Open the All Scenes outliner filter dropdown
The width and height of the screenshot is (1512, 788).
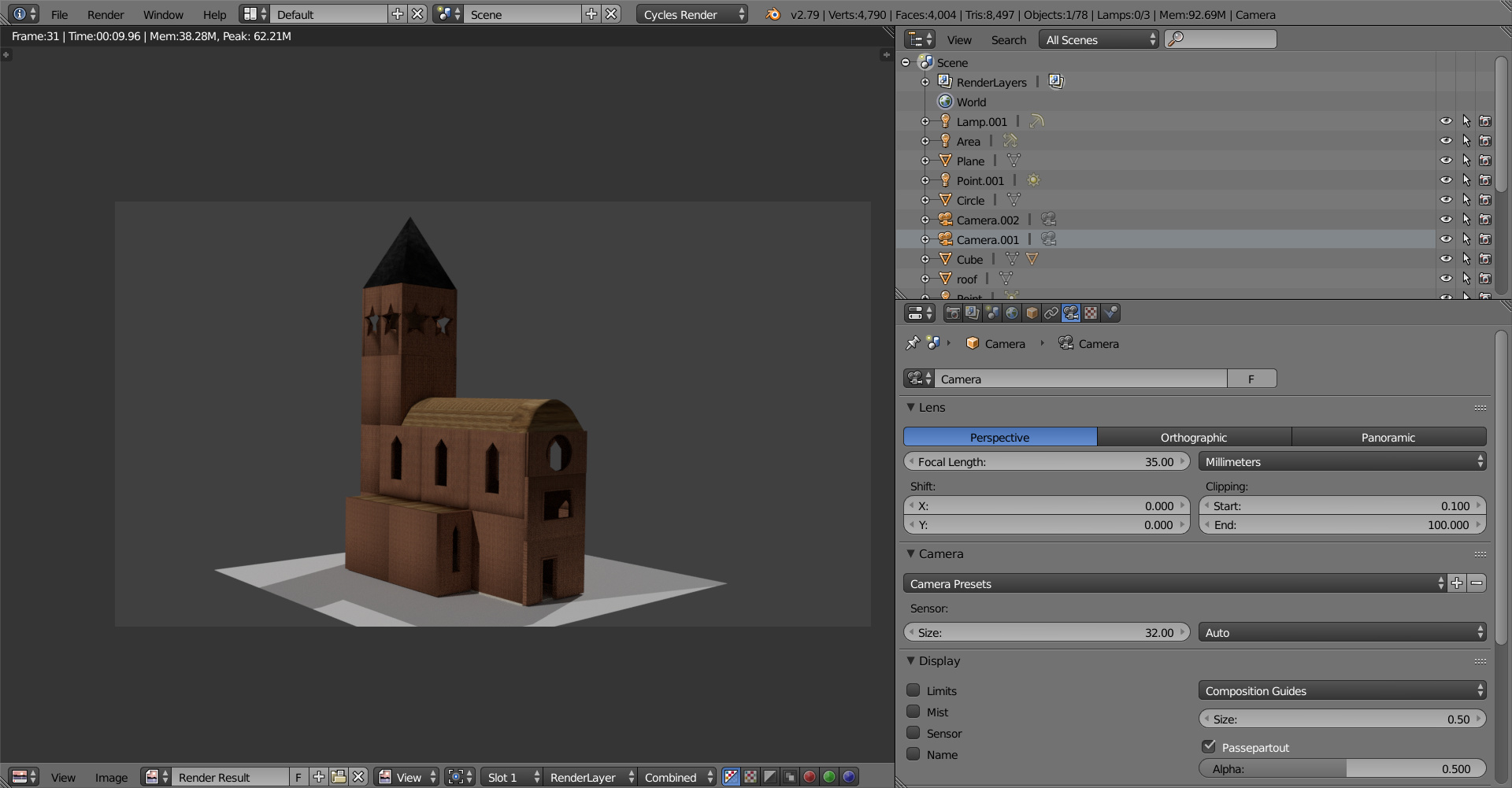tap(1099, 39)
